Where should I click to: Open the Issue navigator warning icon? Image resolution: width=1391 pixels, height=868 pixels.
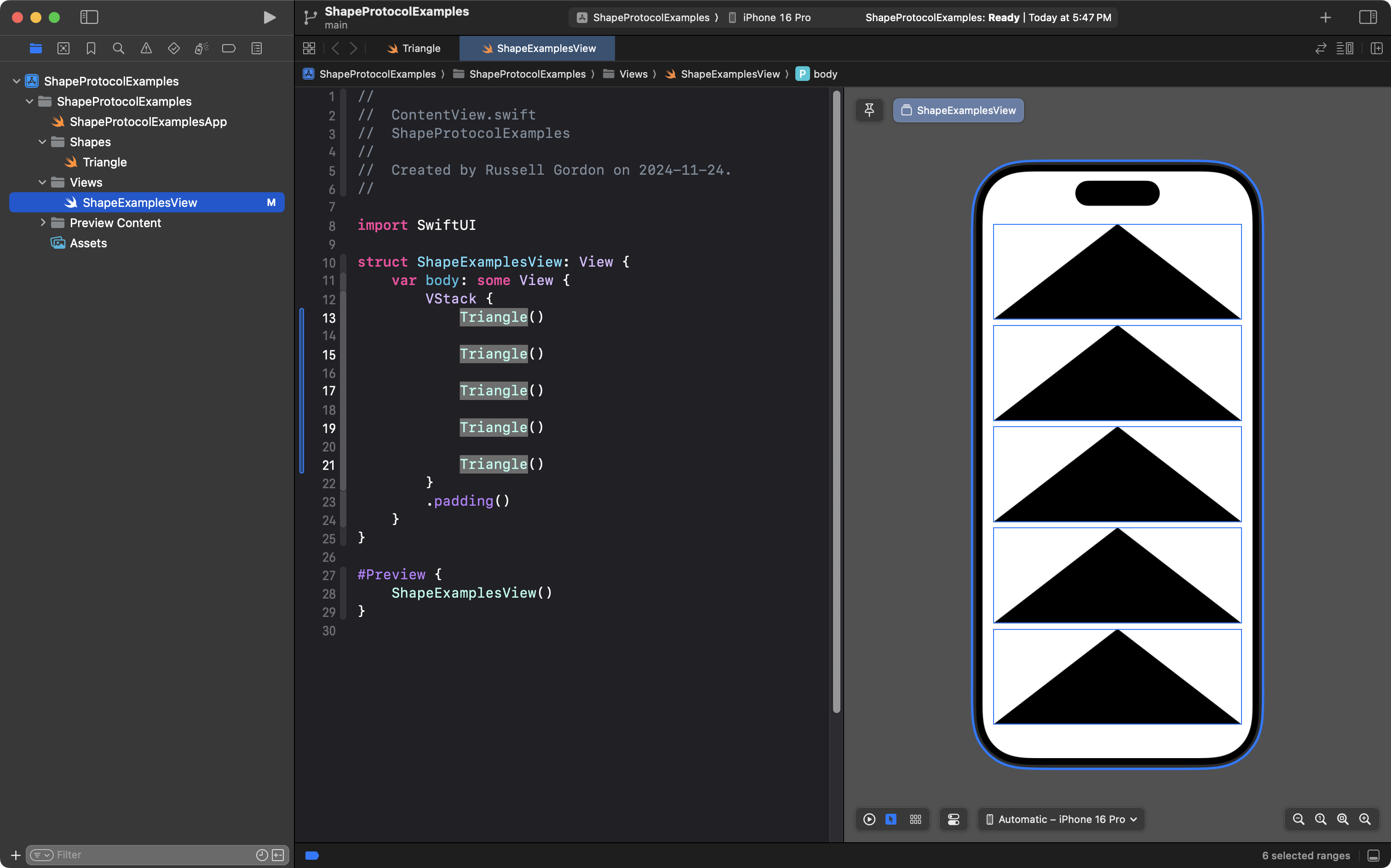point(146,48)
